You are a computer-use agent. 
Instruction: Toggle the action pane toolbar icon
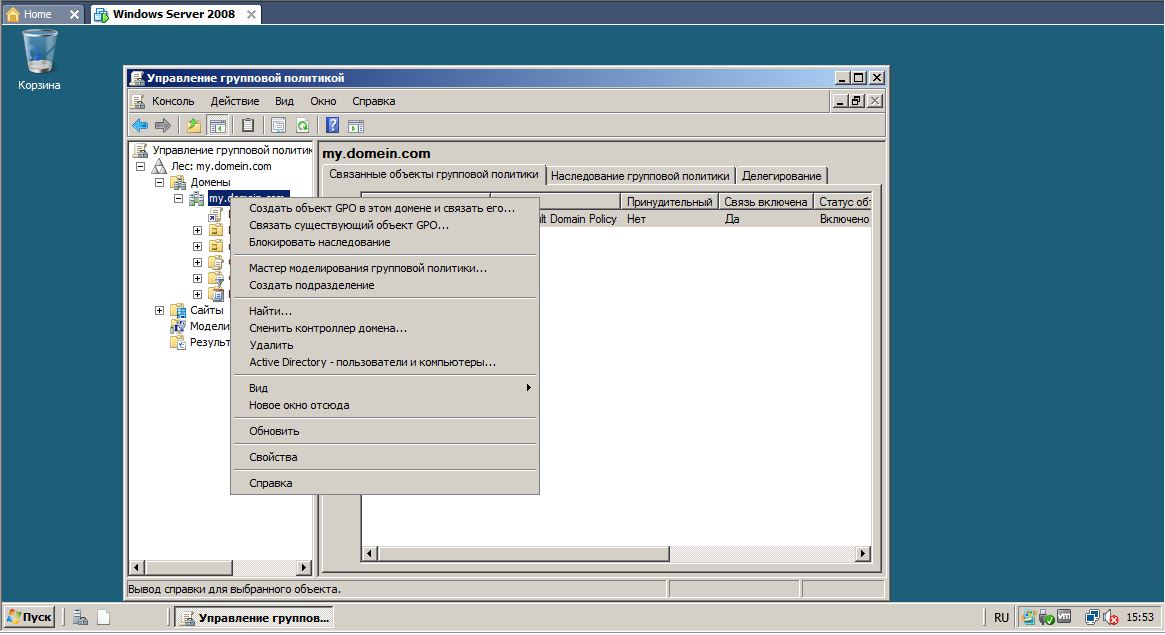tap(357, 126)
